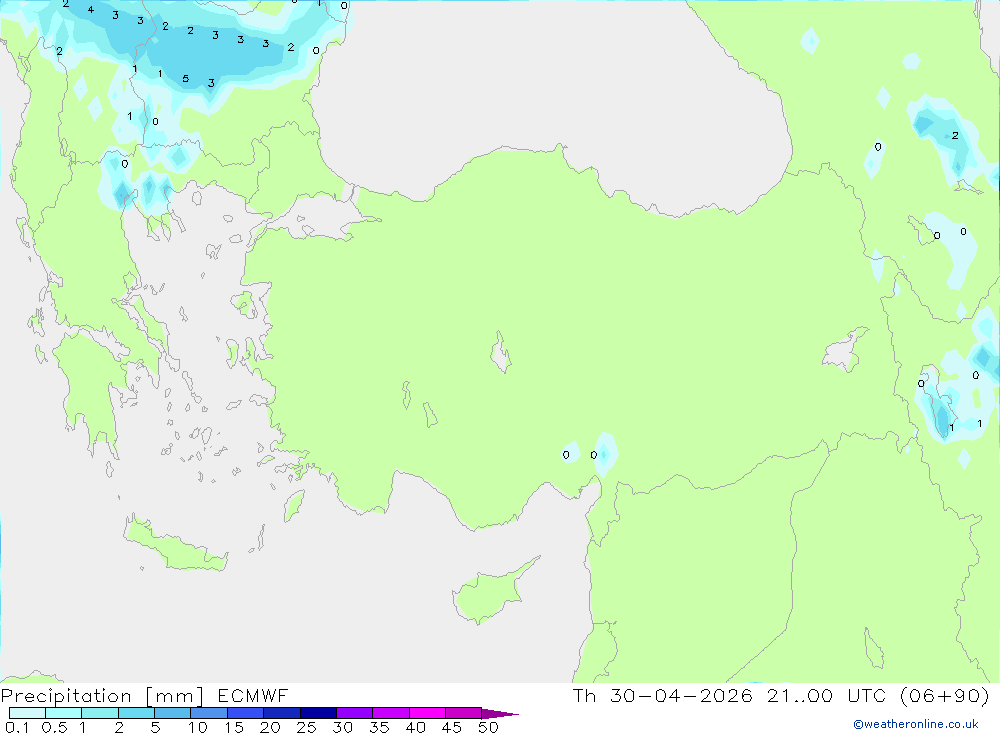Click the '(06+90)' forecast run label
The width and height of the screenshot is (1000, 733).
[945, 695]
